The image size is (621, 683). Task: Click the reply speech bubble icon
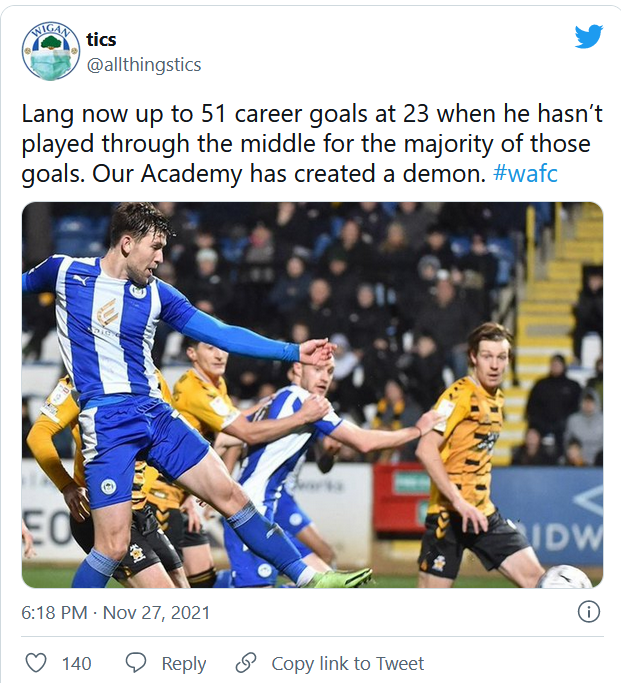pos(137,663)
